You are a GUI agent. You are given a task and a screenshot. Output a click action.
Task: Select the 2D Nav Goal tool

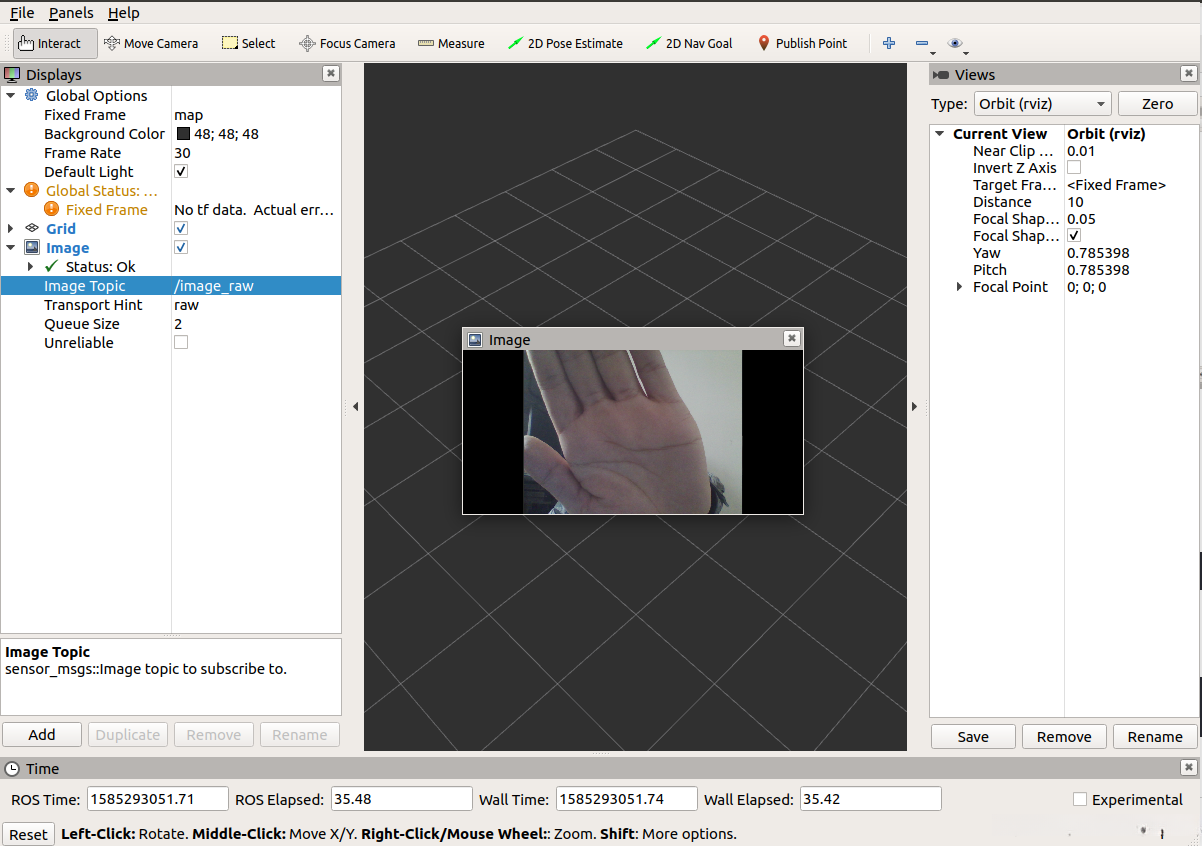pyautogui.click(x=689, y=43)
